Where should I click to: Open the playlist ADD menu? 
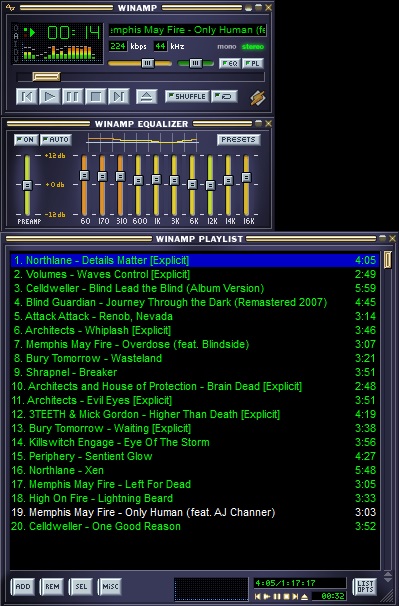(23, 586)
